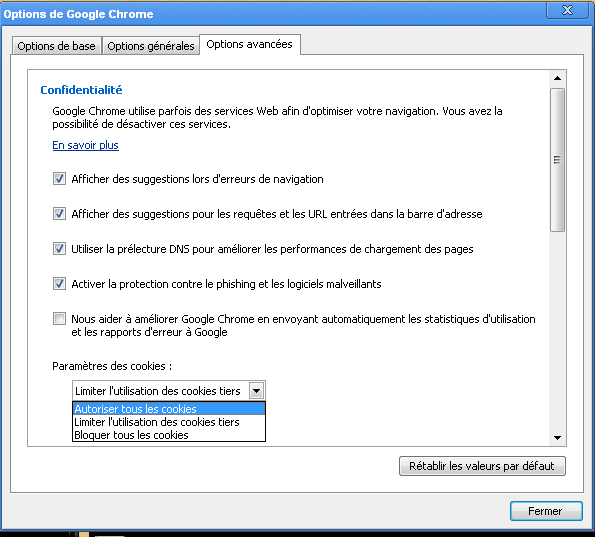This screenshot has height=537, width=595.
Task: Open the 'En savoir plus' link
Action: point(85,145)
